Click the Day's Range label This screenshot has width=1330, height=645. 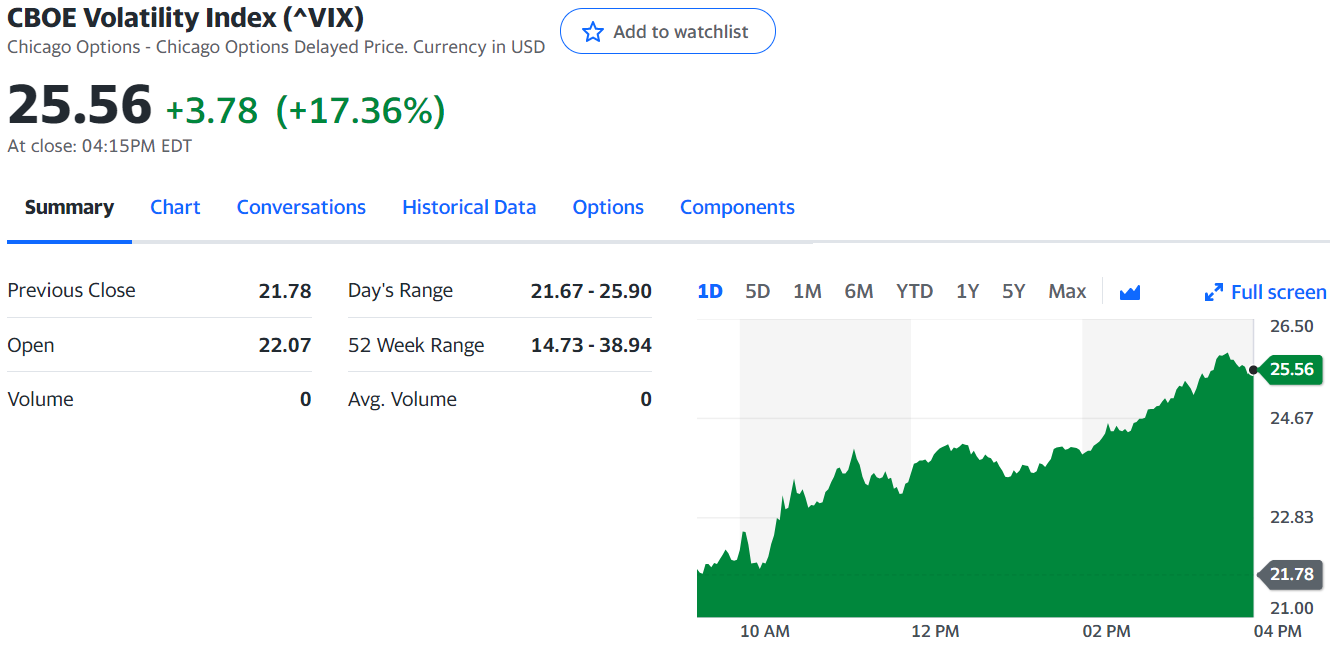click(x=400, y=291)
